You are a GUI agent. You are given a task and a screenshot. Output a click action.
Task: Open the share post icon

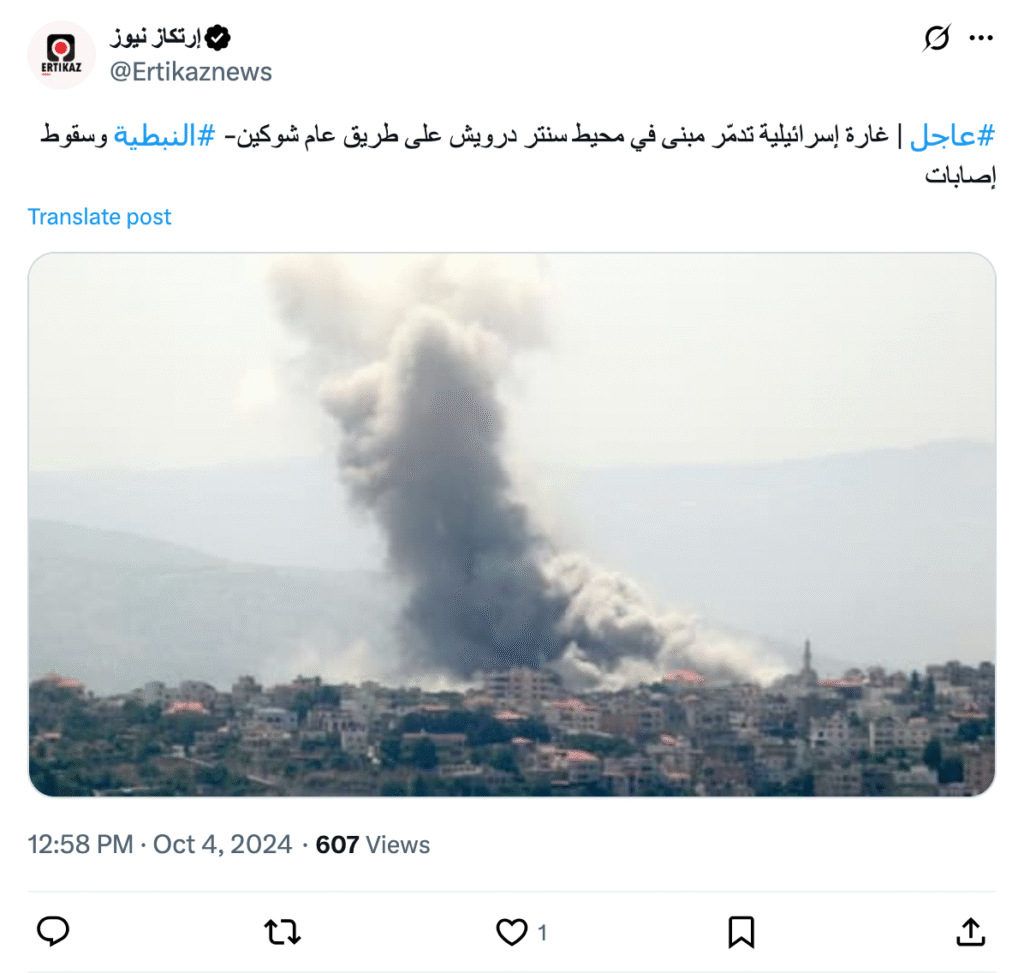point(970,932)
